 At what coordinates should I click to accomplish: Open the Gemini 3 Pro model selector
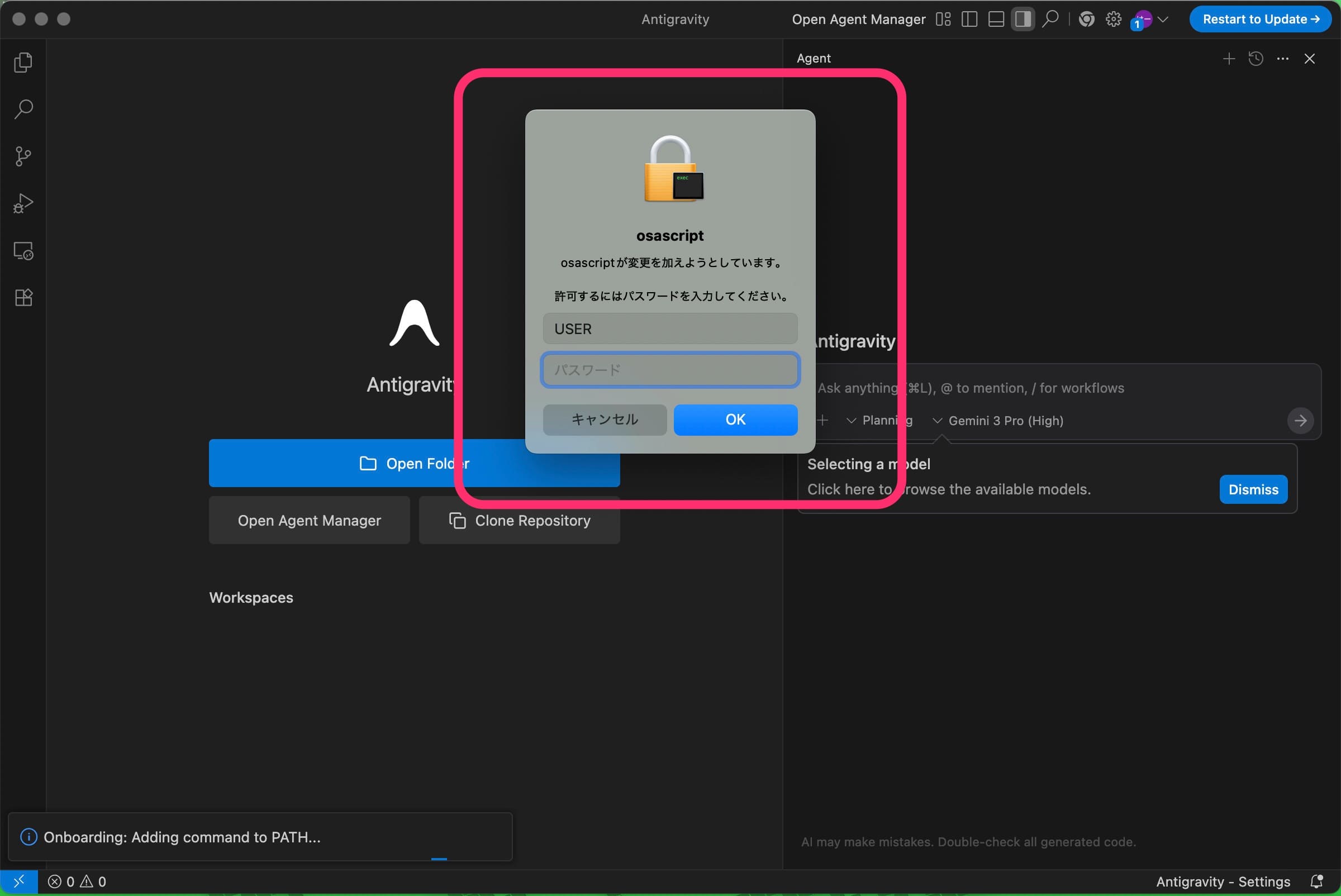coord(997,421)
